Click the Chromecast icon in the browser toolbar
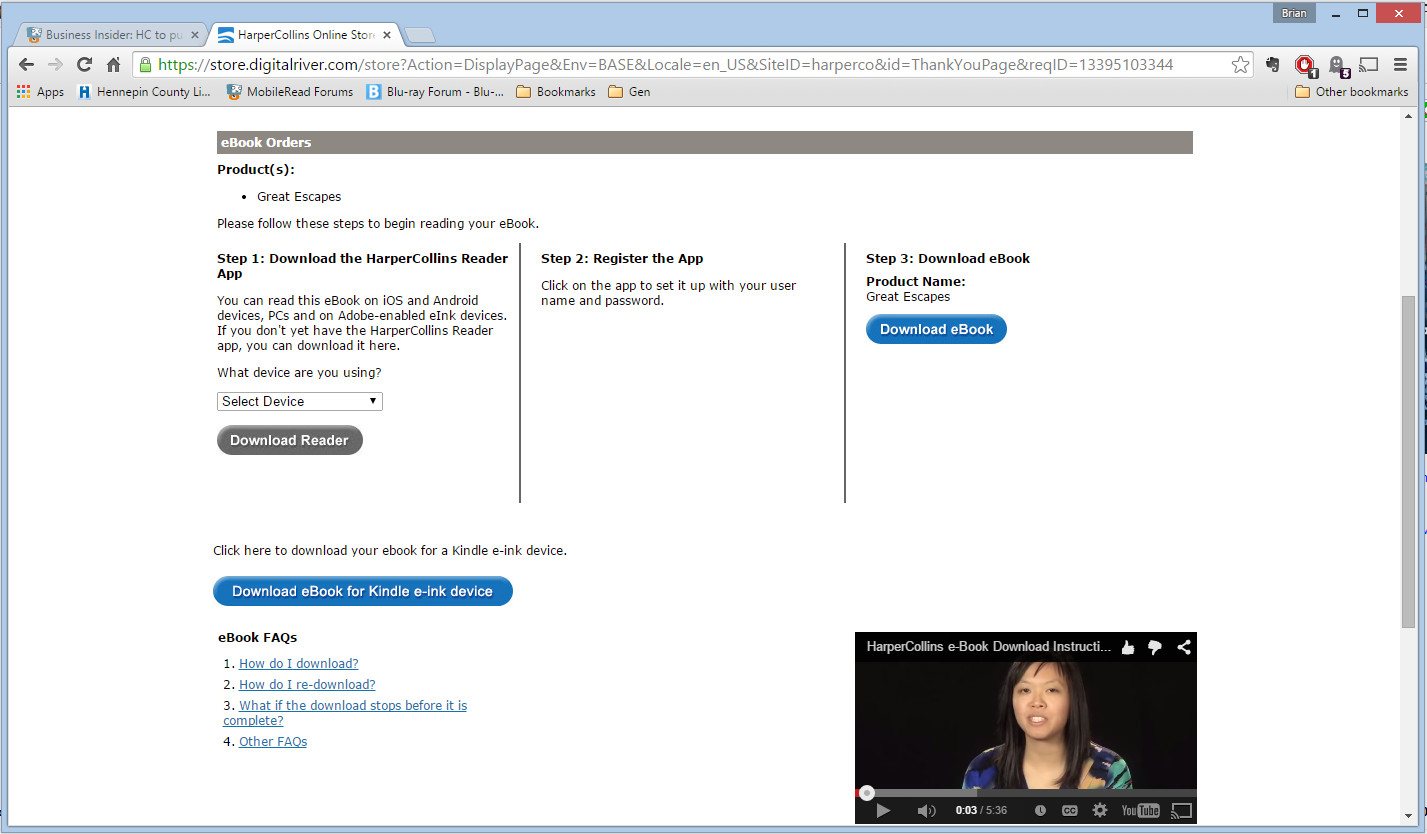 [1369, 65]
